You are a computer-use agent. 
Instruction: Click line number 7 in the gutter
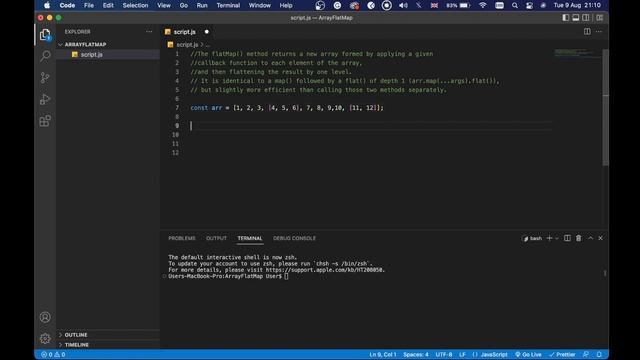click(177, 108)
